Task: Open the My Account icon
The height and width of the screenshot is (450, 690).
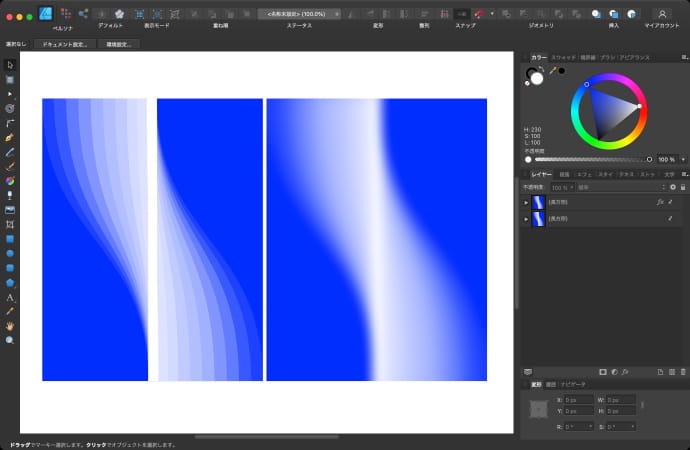Action: click(661, 14)
